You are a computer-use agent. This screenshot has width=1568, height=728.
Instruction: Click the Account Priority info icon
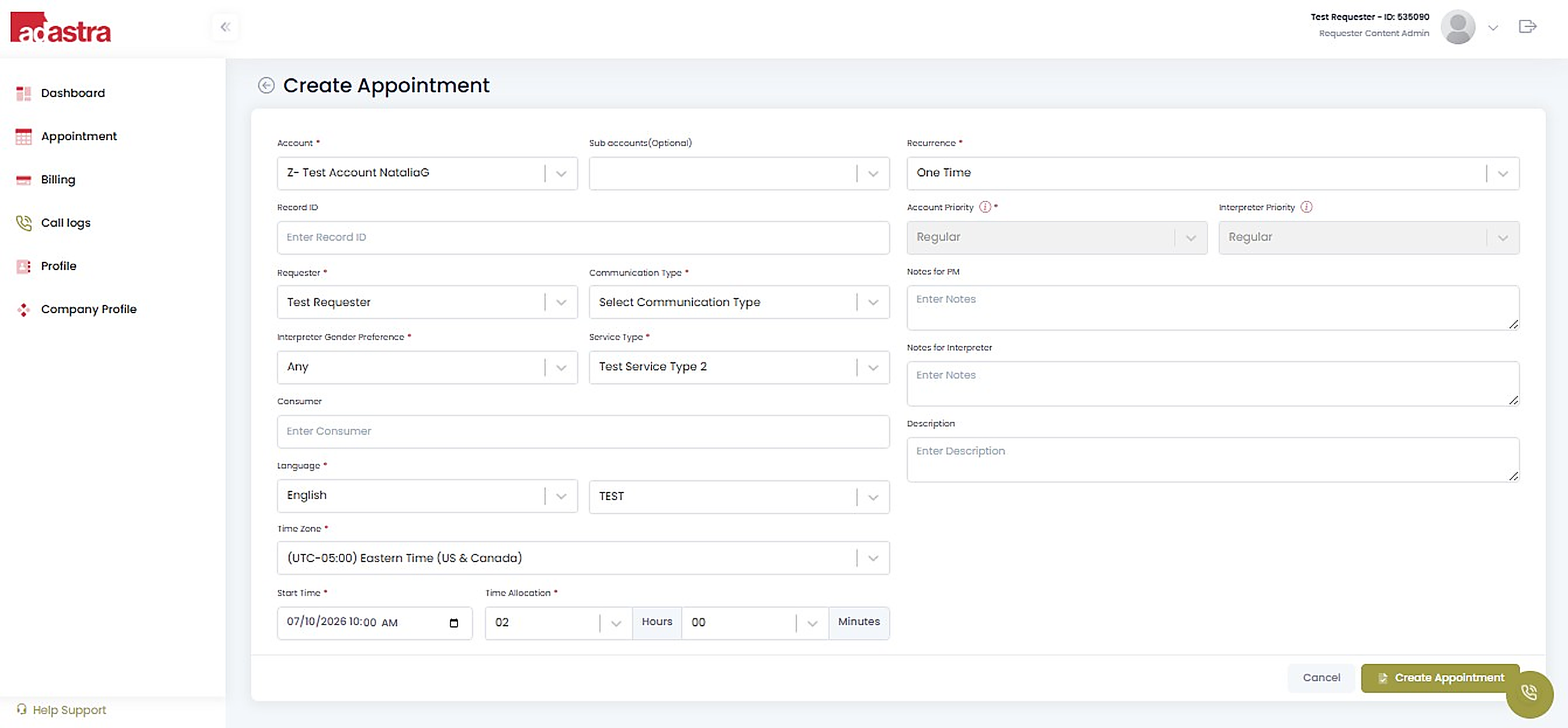(x=985, y=207)
